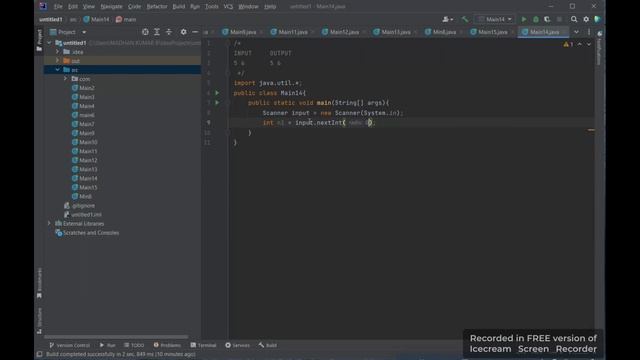
Task: Collapse all items in Project panel
Action: [x=169, y=32]
